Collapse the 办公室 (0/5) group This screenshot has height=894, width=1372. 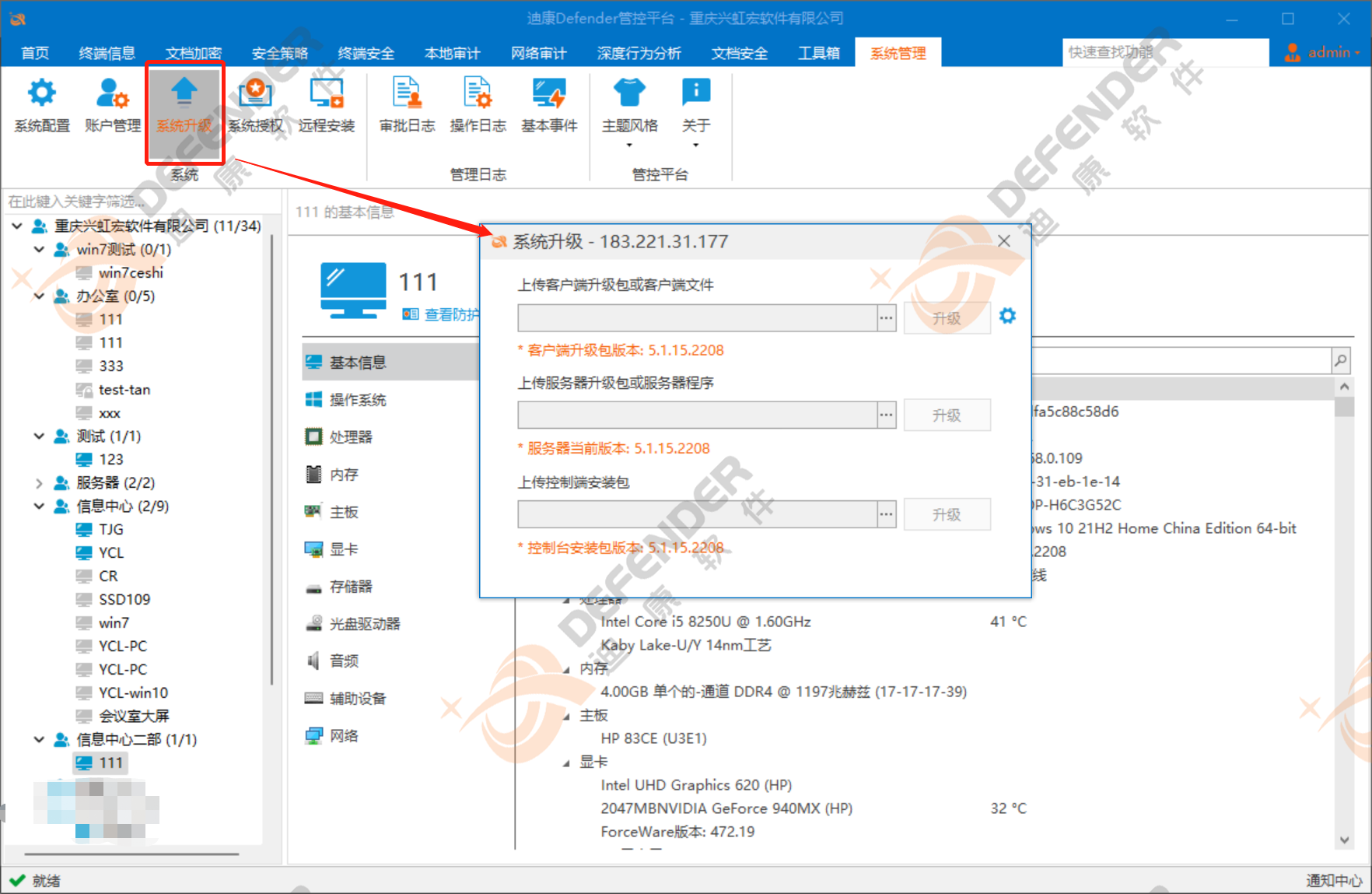click(39, 296)
